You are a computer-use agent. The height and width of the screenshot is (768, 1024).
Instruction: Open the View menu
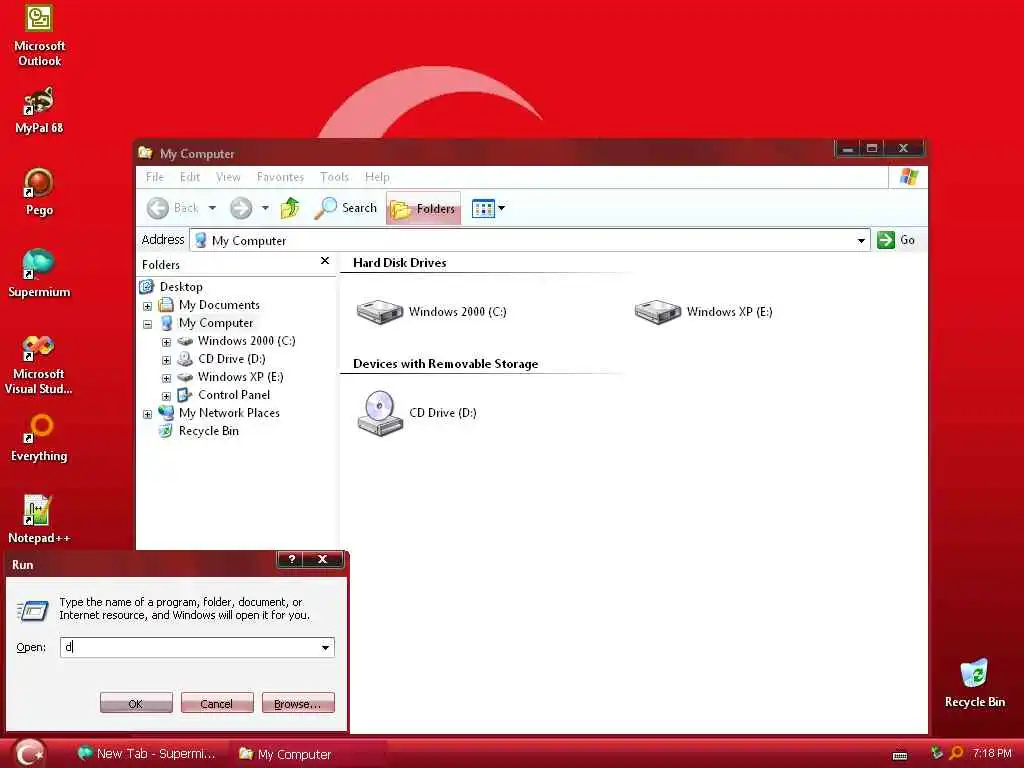coord(228,177)
